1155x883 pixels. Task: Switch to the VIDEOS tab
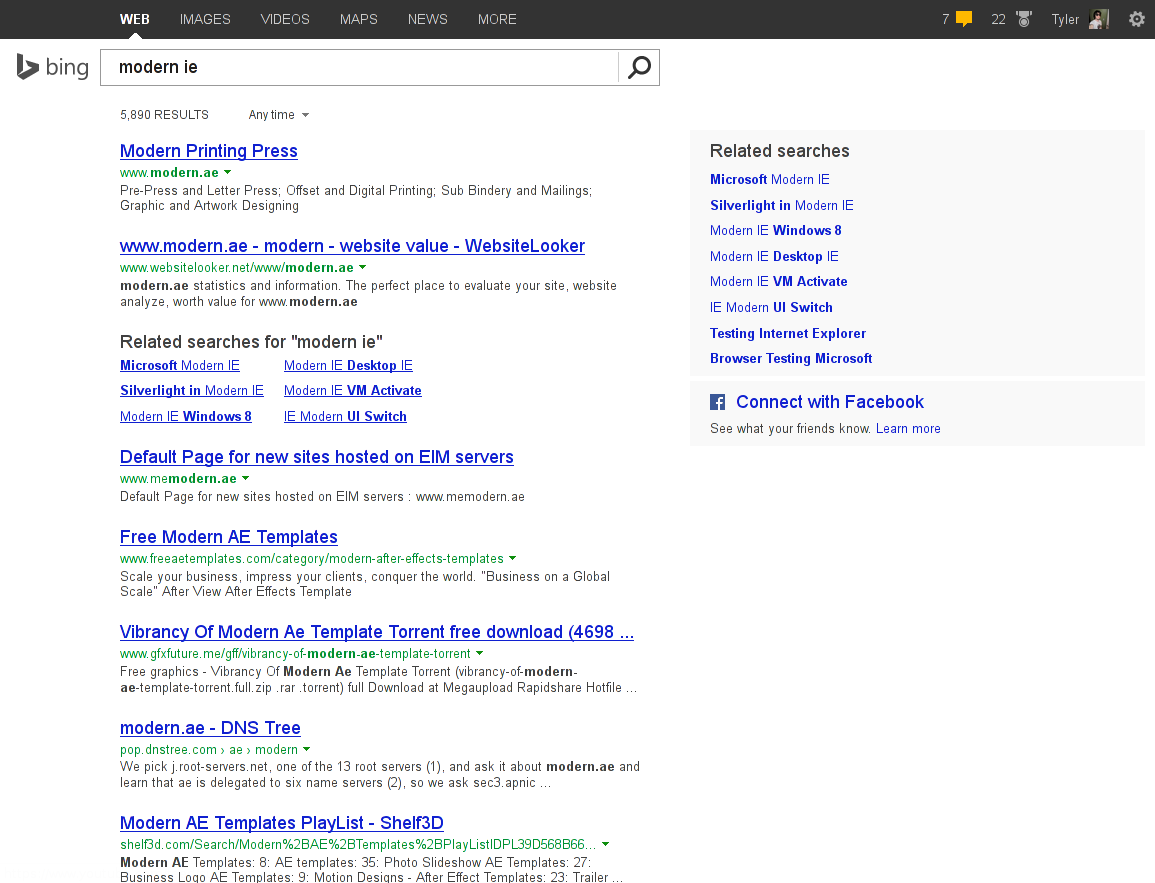tap(285, 19)
